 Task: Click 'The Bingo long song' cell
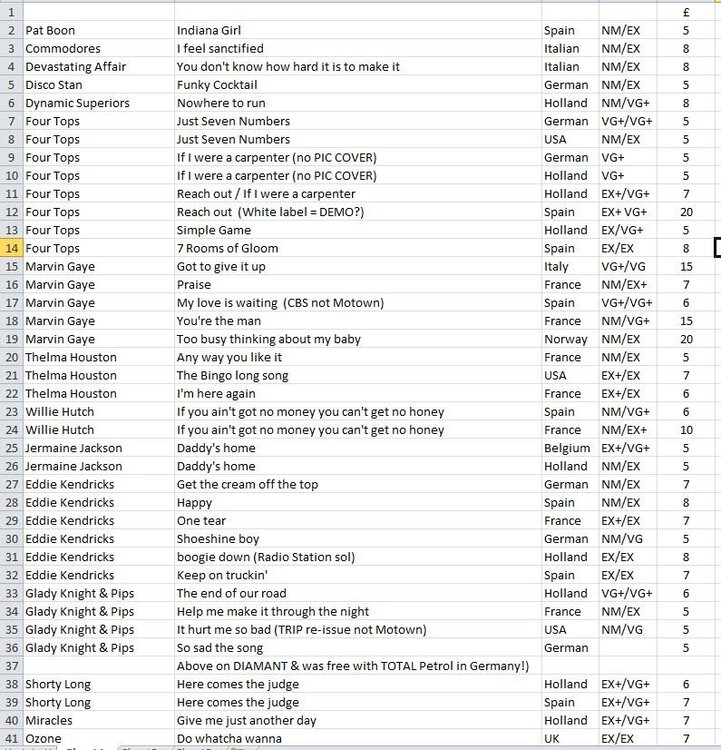[358, 375]
